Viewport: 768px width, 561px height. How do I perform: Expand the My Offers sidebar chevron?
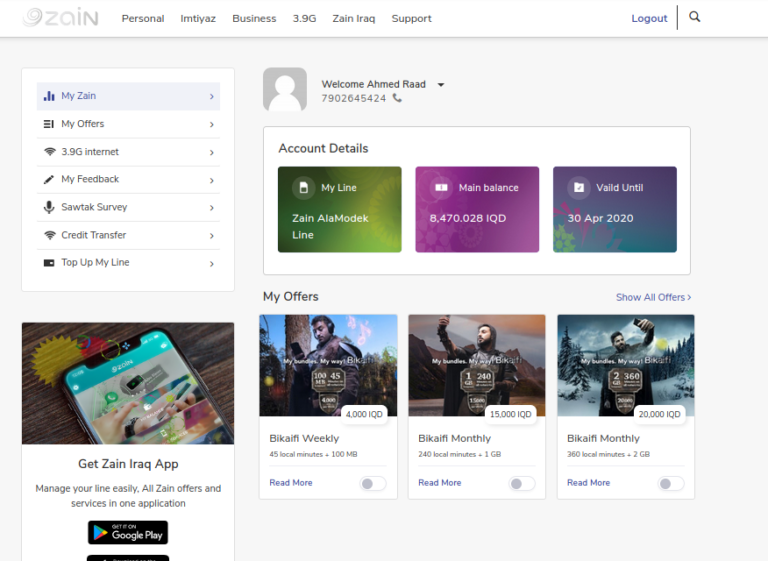point(212,124)
